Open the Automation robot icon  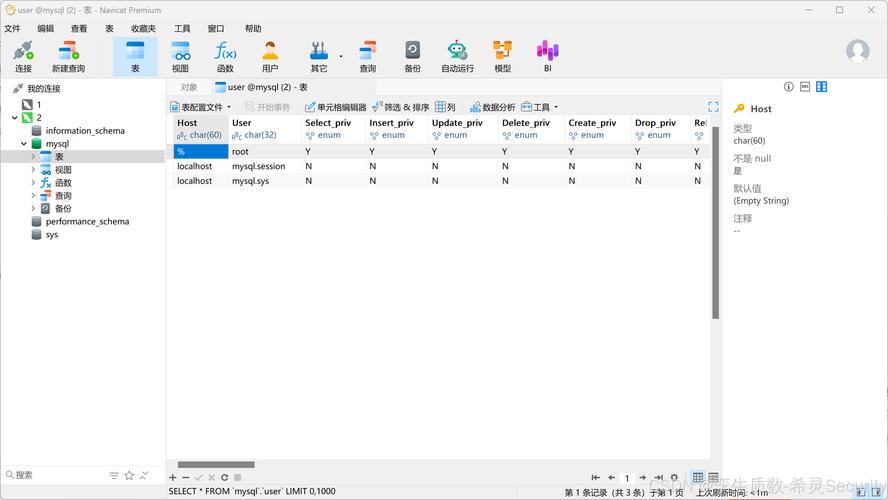click(458, 57)
